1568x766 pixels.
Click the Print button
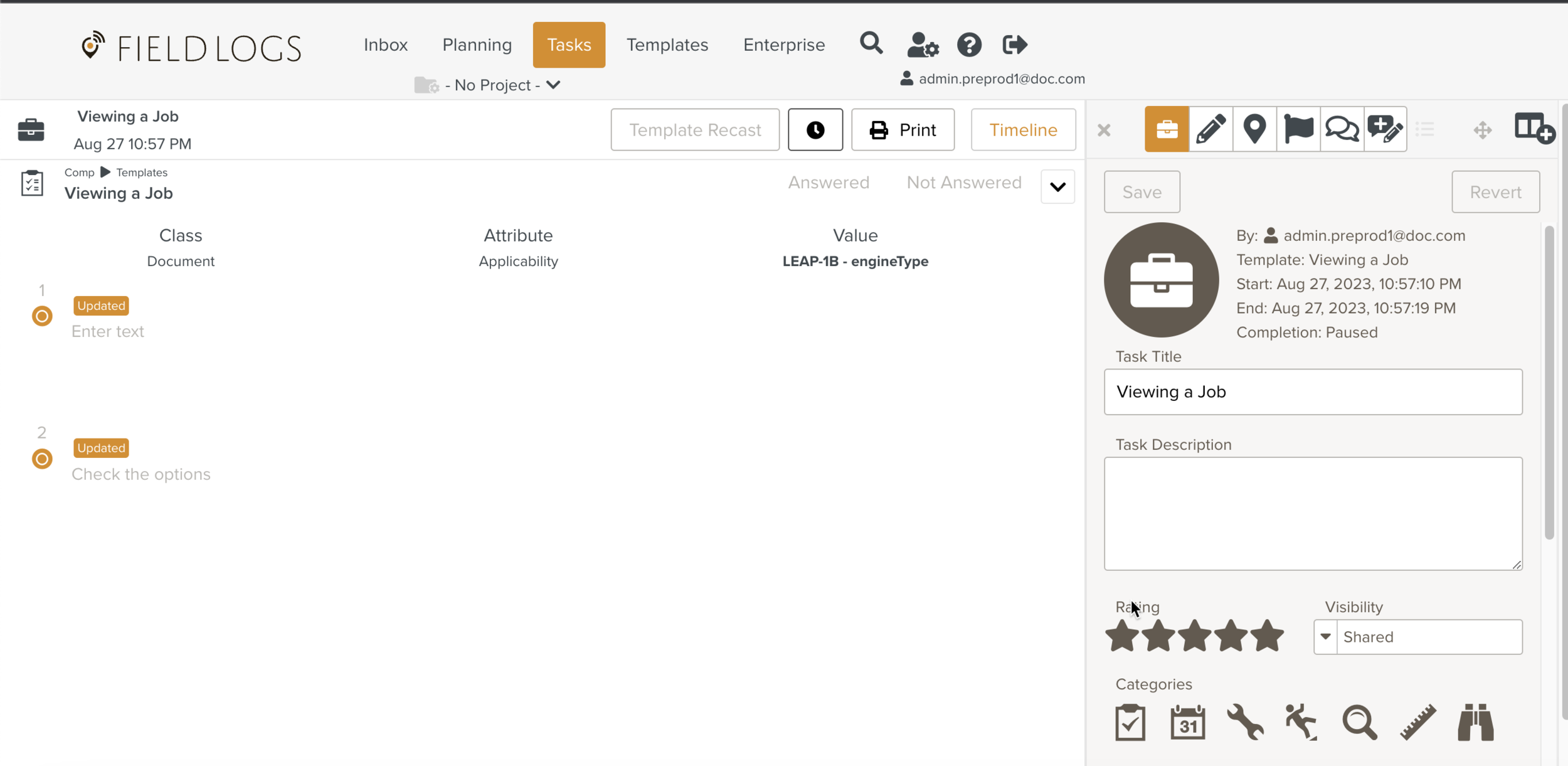click(x=903, y=130)
